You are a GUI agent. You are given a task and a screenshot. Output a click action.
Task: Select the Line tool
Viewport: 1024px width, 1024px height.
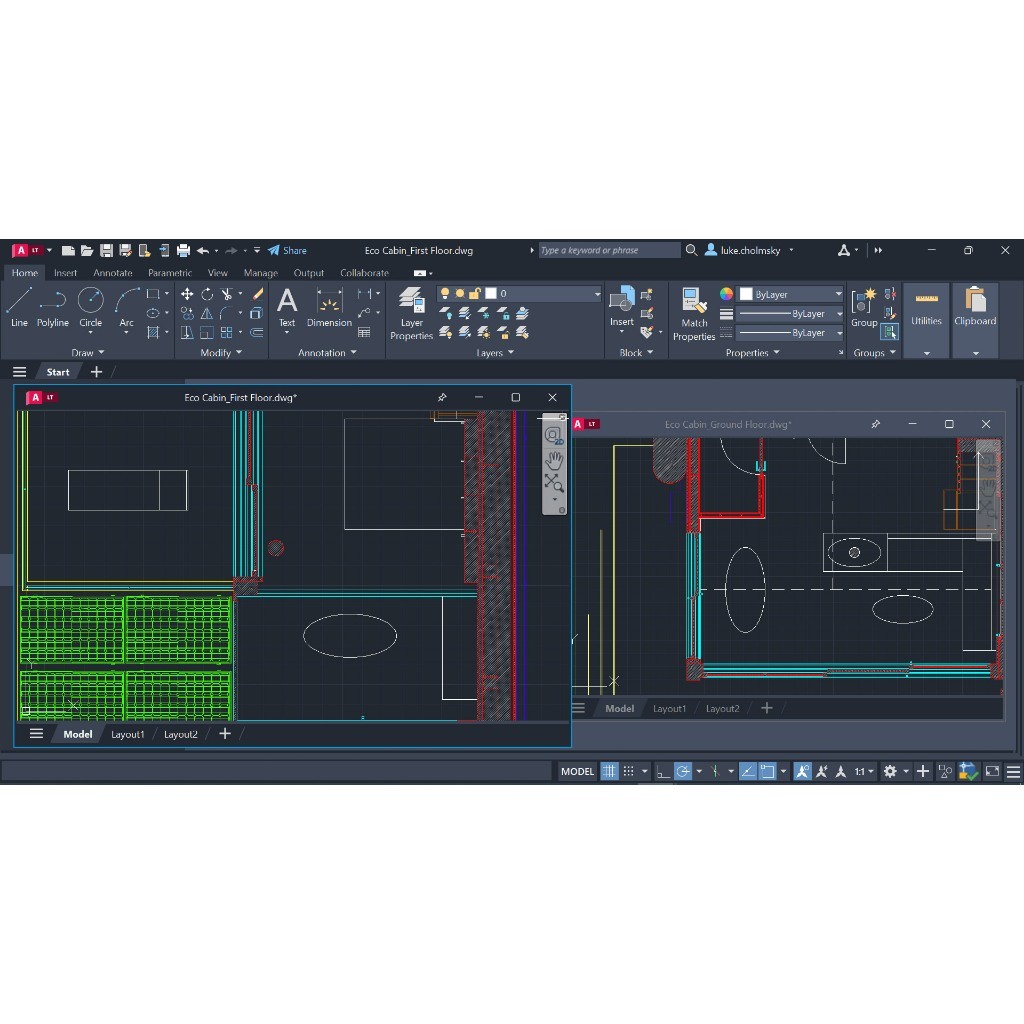19,307
